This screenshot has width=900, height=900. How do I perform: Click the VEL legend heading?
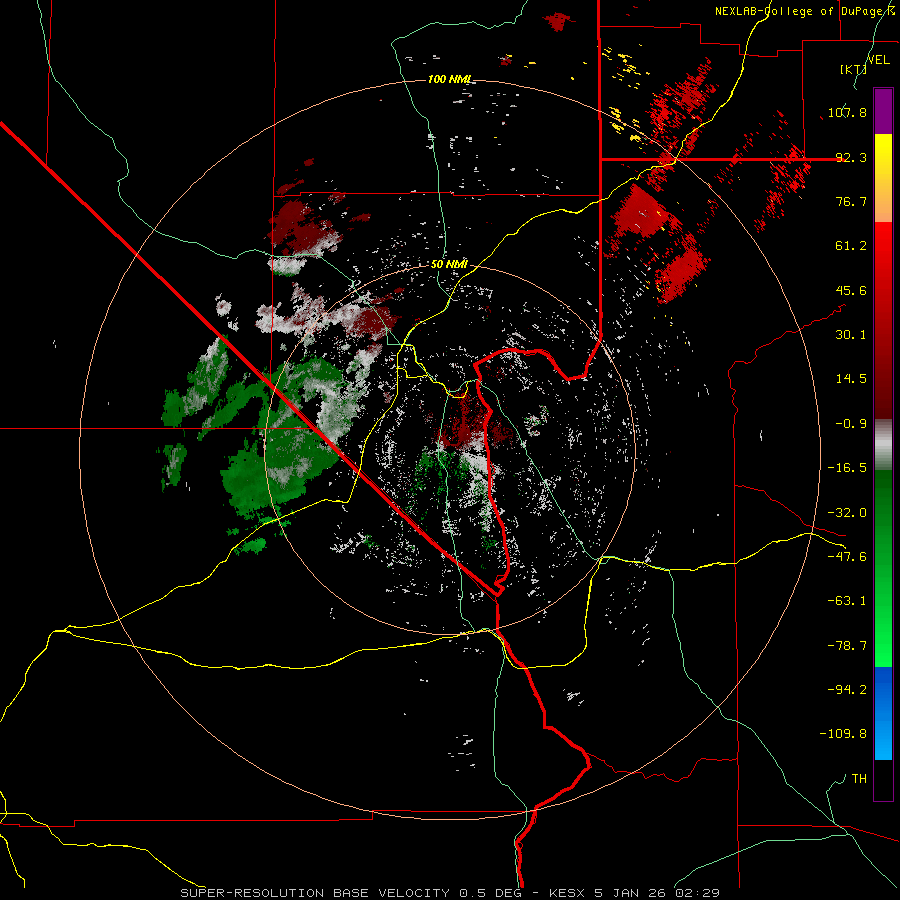(x=879, y=60)
